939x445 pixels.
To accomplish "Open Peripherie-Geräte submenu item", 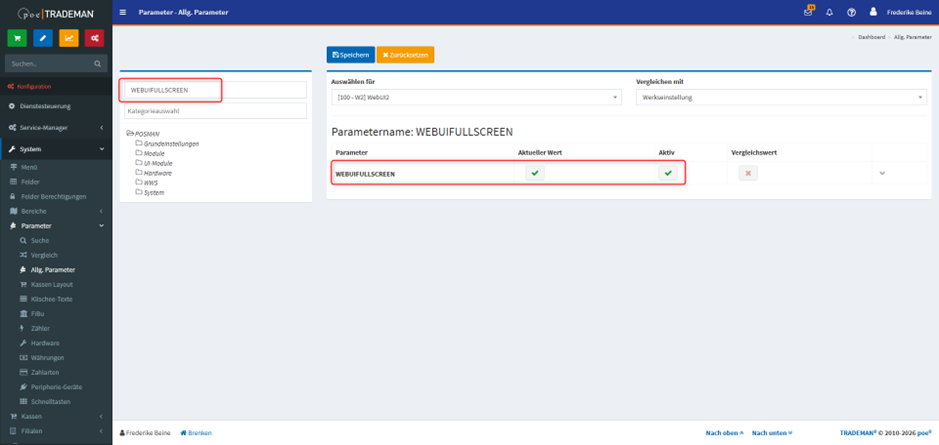I will [56, 387].
